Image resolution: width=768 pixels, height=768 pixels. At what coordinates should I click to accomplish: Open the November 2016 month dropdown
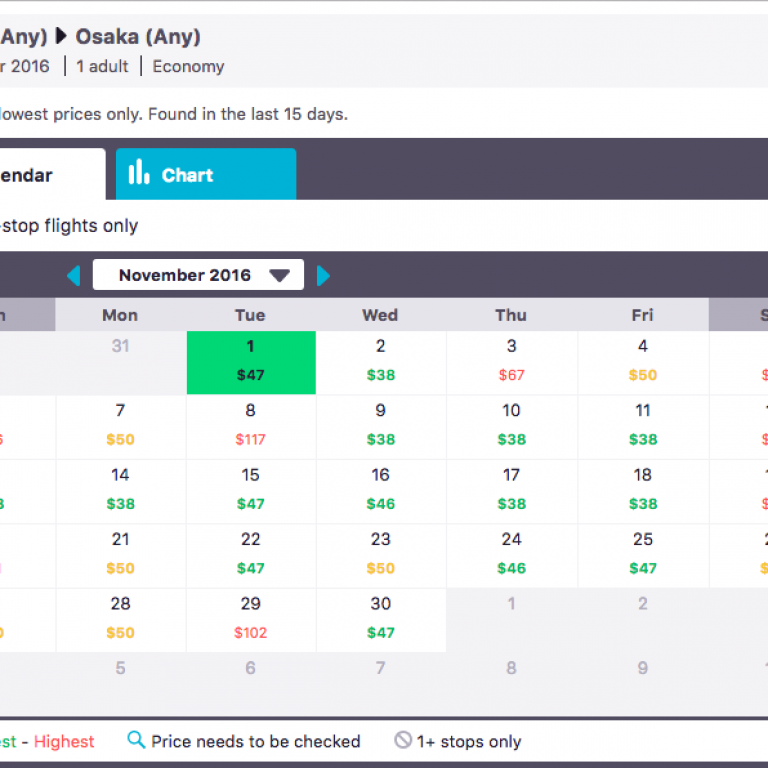tap(198, 275)
